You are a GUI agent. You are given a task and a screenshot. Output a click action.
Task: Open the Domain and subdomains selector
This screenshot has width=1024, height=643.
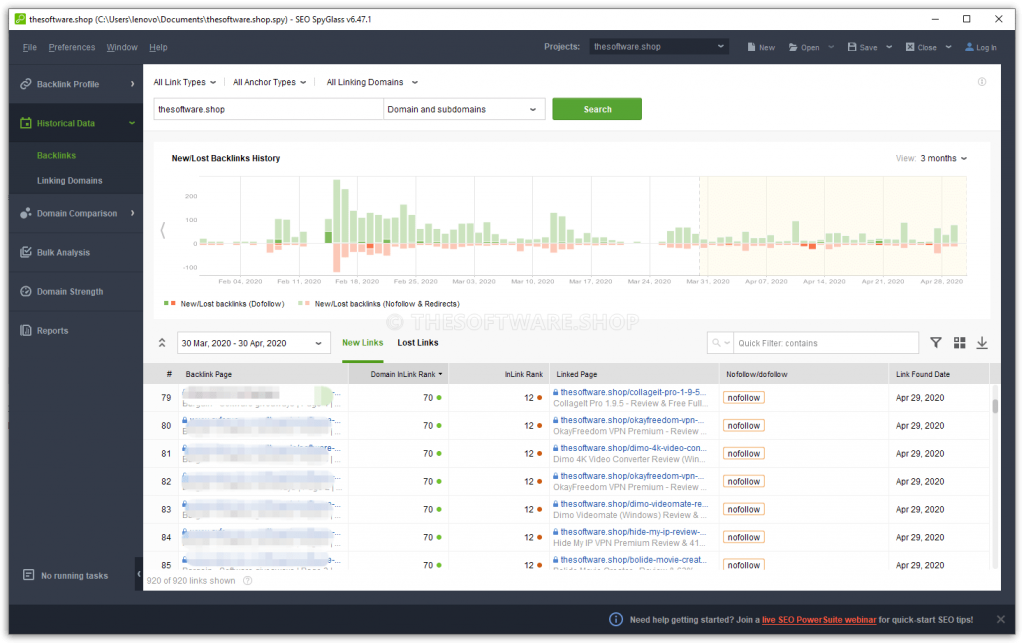[x=463, y=109]
